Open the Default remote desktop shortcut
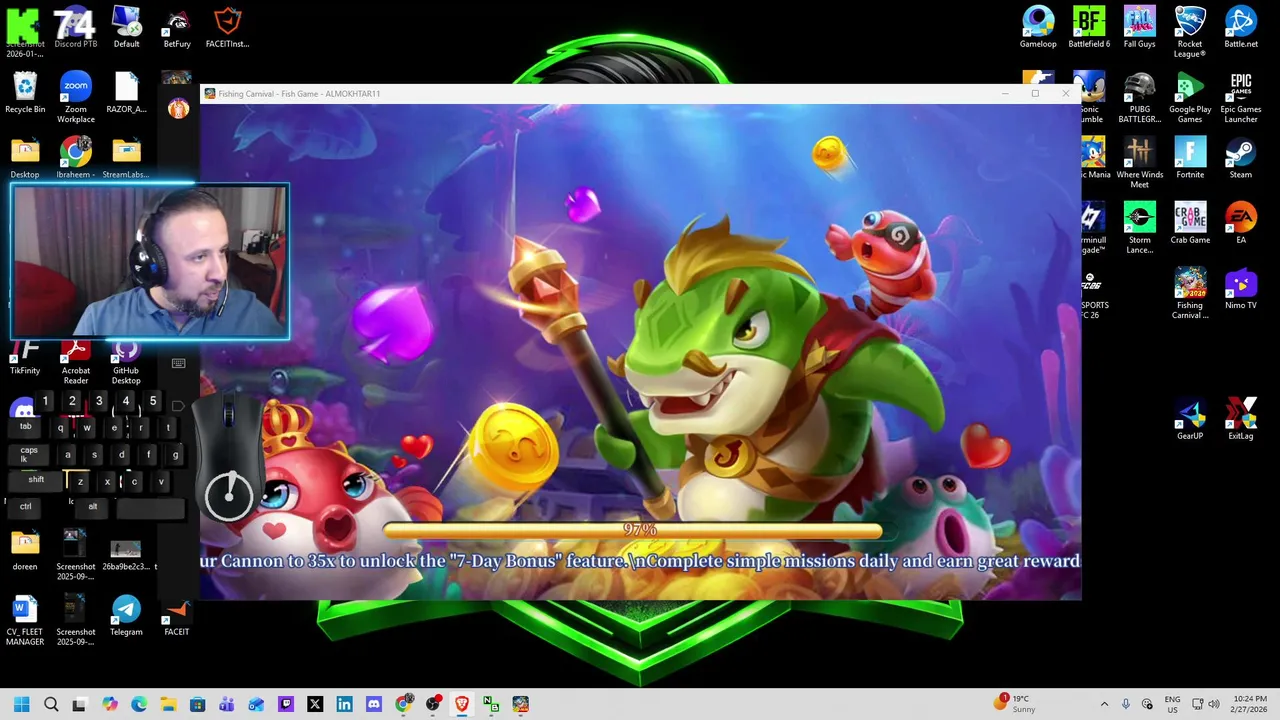Image resolution: width=1280 pixels, height=720 pixels. [x=126, y=28]
